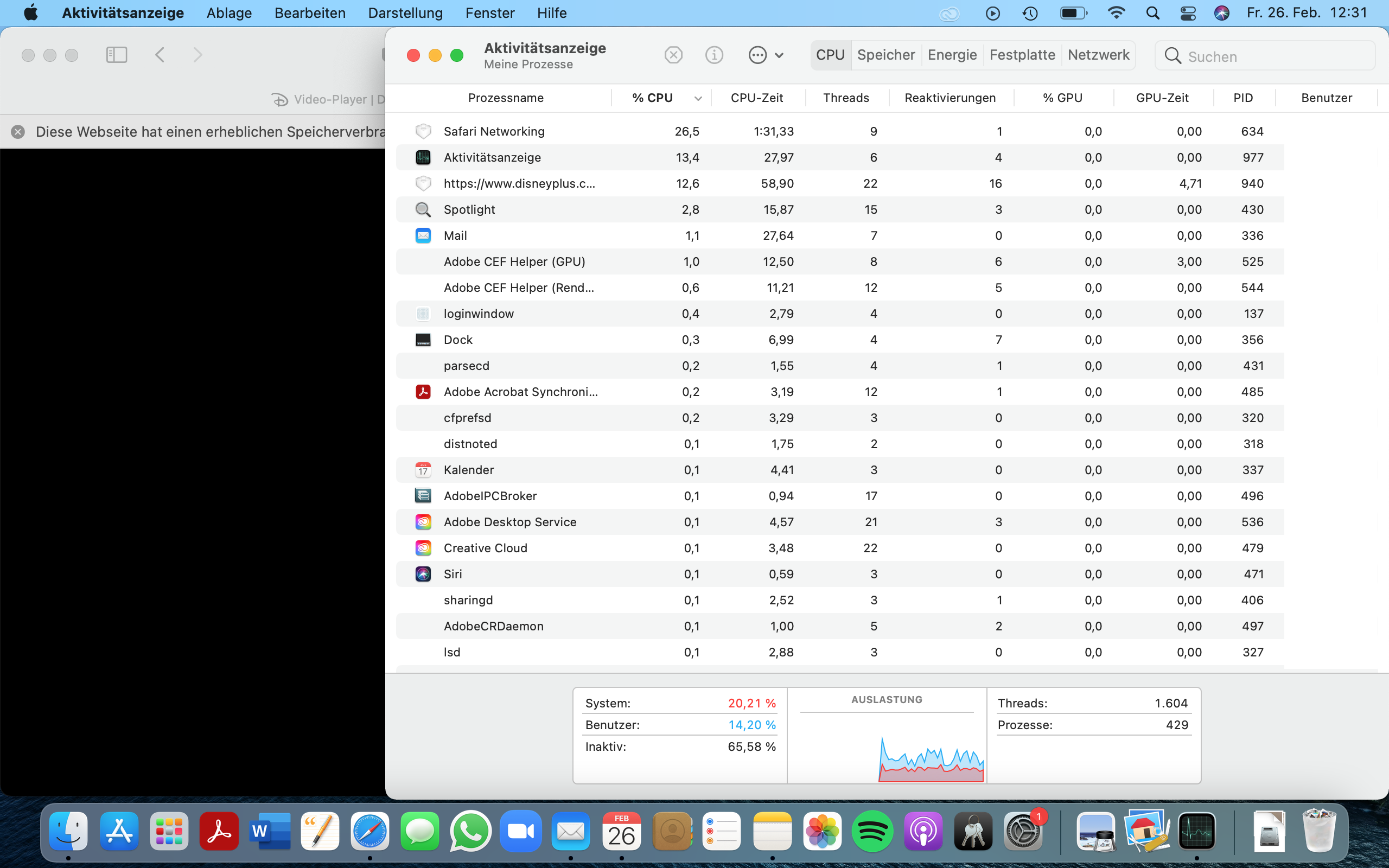Switch to the Netzwerk tab

point(1098,55)
